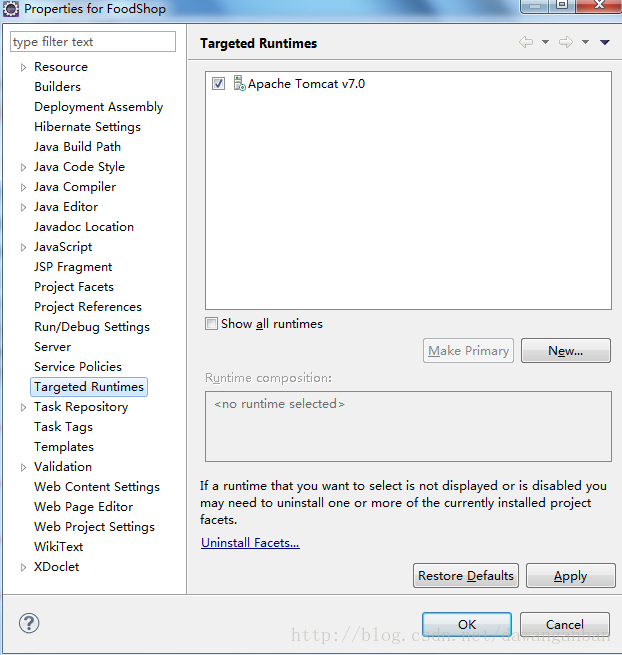Expand the Resource tree node
The image size is (622, 655).
click(23, 67)
